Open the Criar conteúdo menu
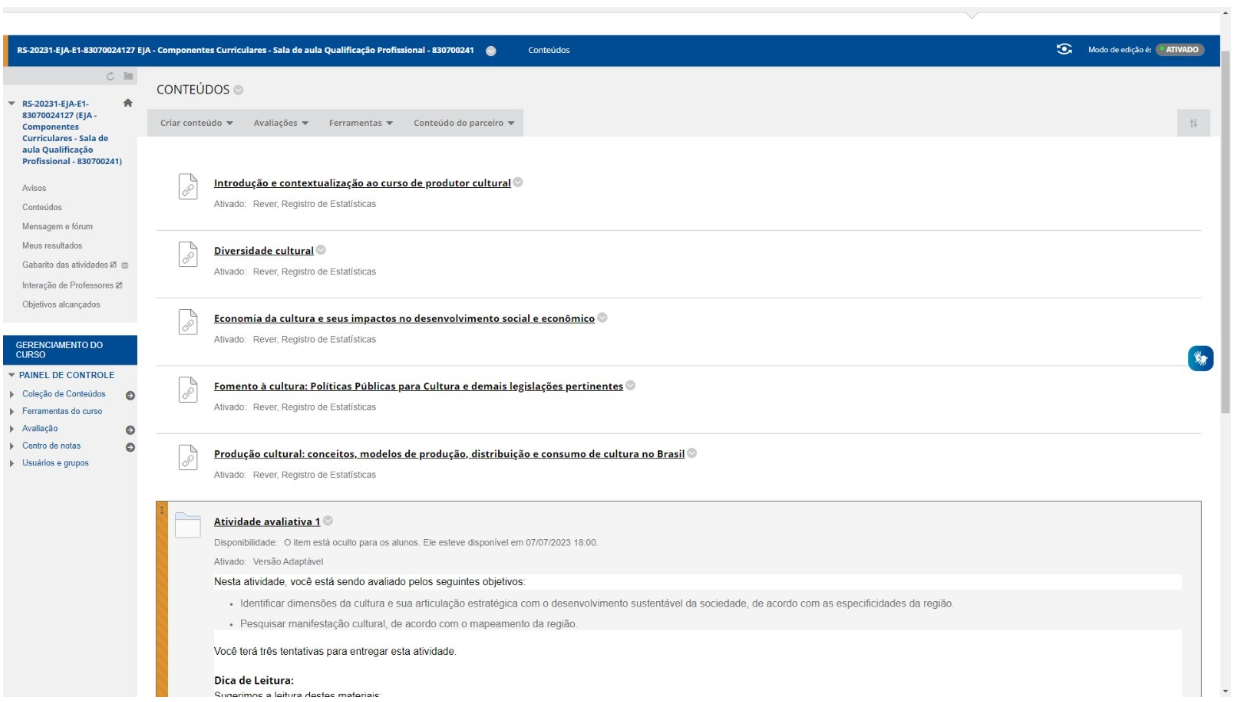 pos(197,123)
